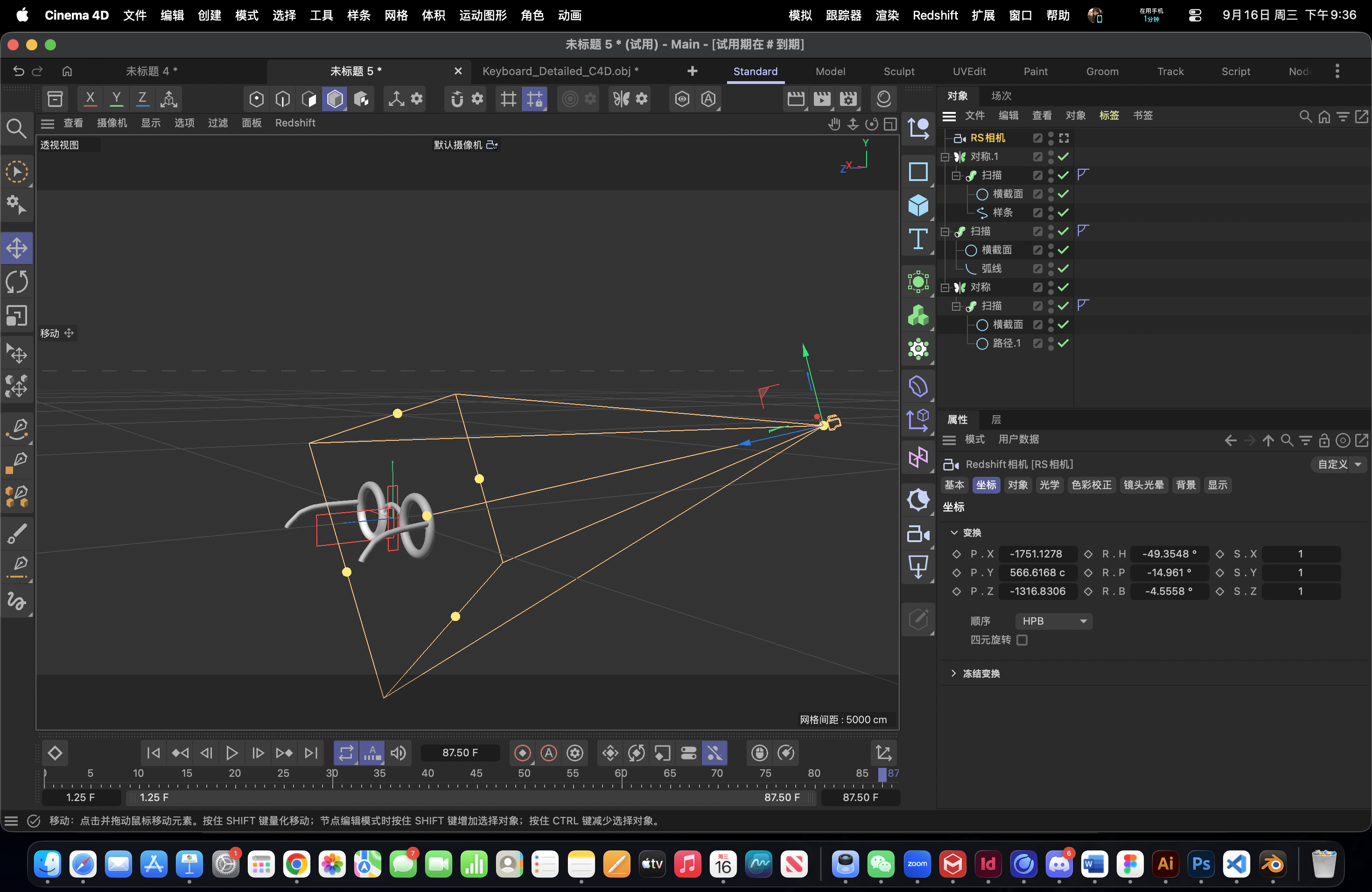The image size is (1372, 892).
Task: Choose the Cube primitive icon
Action: 918,205
